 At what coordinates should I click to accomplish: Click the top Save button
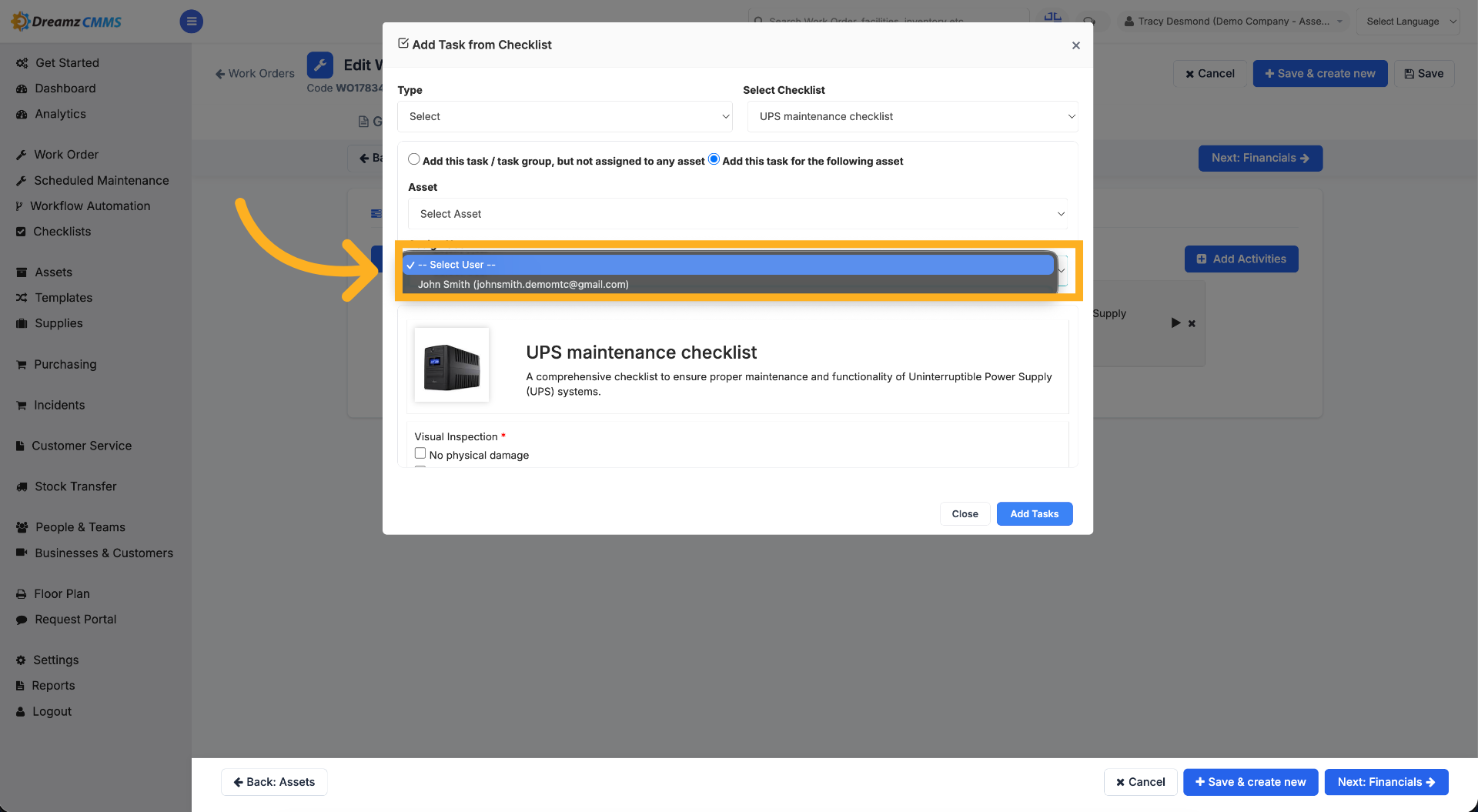coord(1424,74)
